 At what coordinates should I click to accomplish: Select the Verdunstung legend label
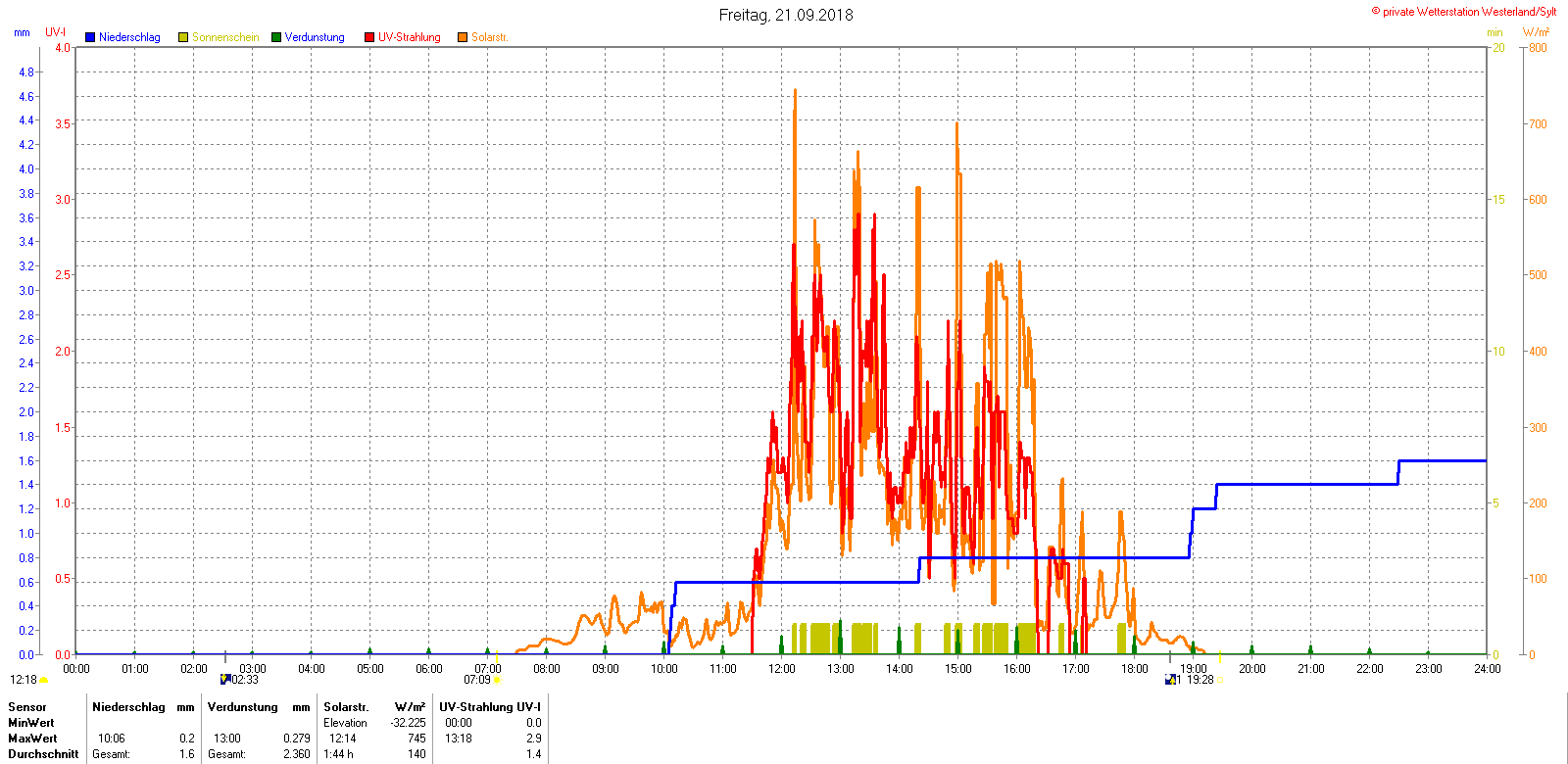pyautogui.click(x=315, y=37)
